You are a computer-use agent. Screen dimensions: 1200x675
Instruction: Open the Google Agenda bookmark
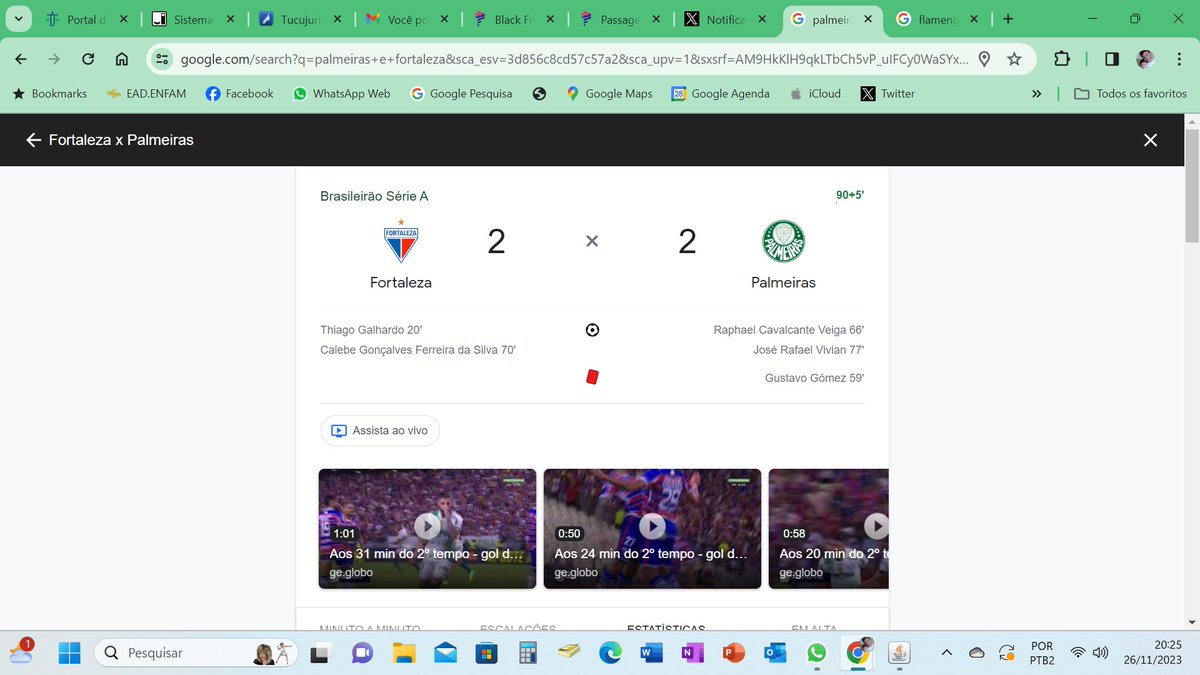coord(720,94)
